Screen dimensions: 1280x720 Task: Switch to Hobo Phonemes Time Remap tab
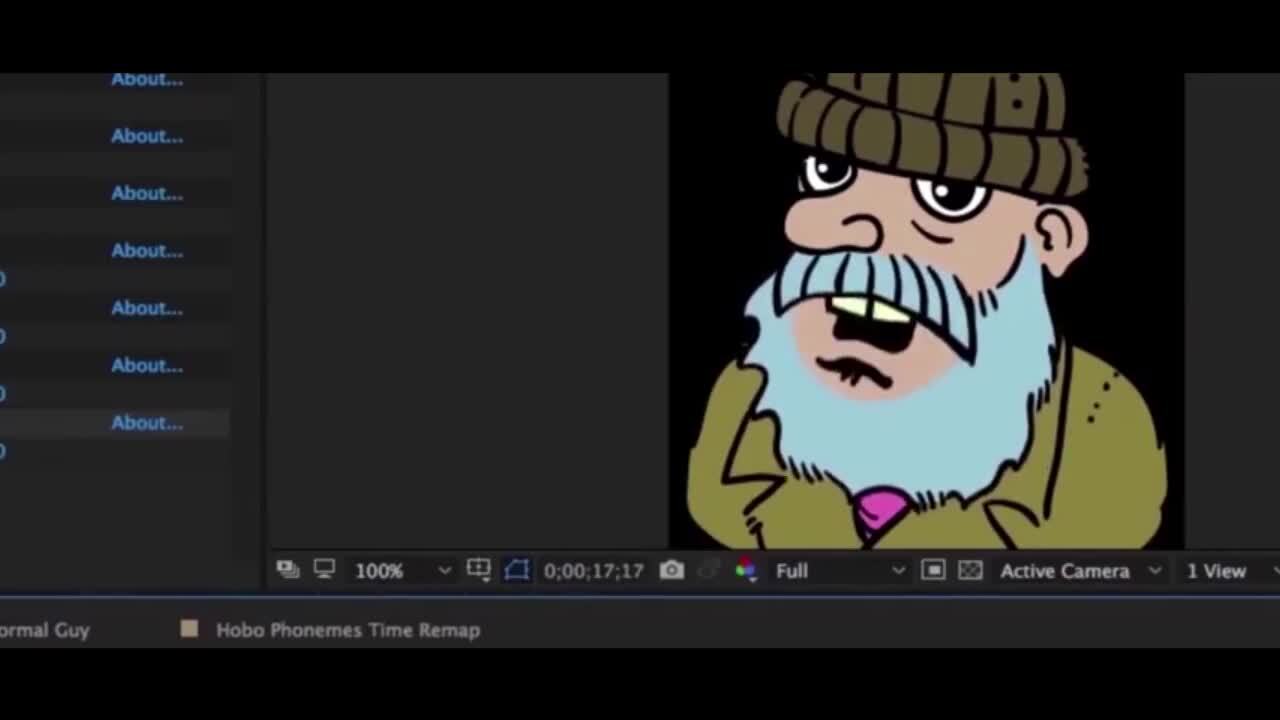coord(347,630)
